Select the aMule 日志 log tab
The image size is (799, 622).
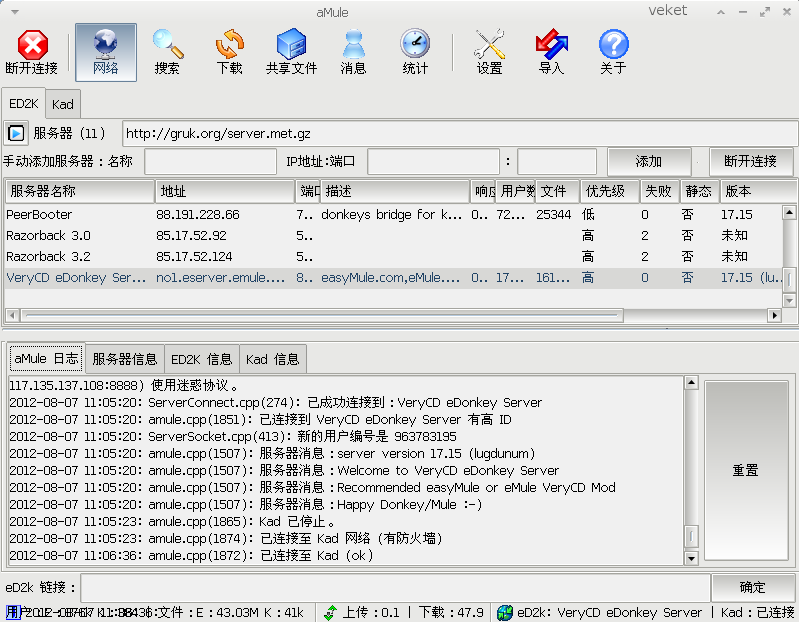[46, 358]
